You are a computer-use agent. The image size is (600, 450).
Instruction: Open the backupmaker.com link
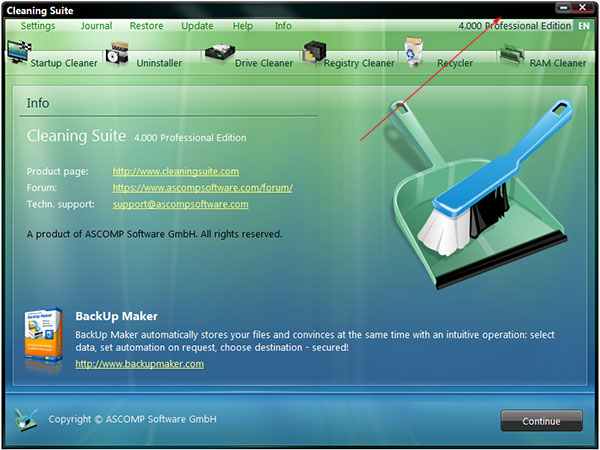139,364
